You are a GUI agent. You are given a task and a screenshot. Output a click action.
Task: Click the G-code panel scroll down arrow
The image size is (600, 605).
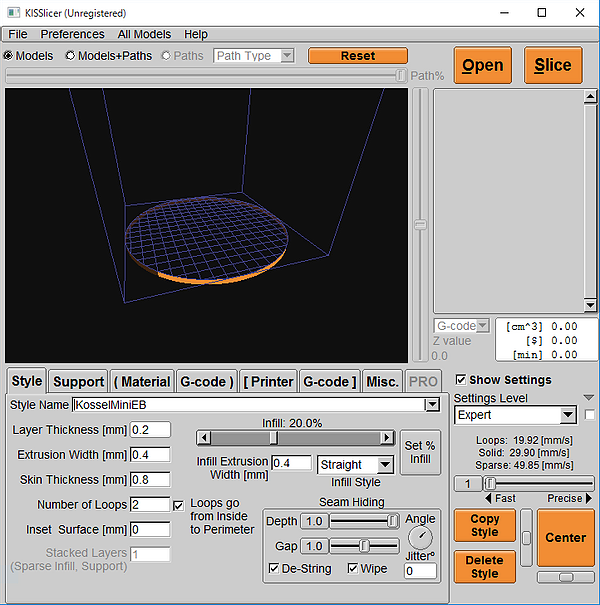pyautogui.click(x=590, y=305)
